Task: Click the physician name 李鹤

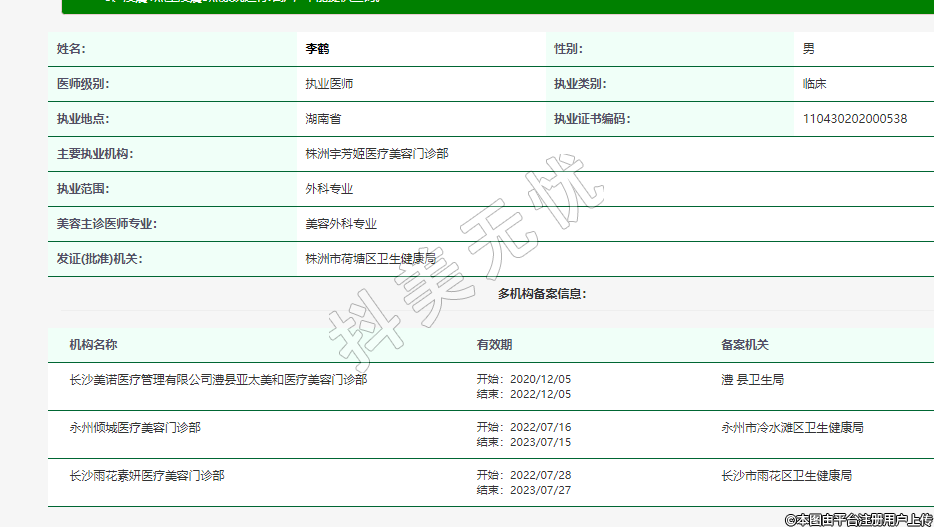Action: point(317,49)
